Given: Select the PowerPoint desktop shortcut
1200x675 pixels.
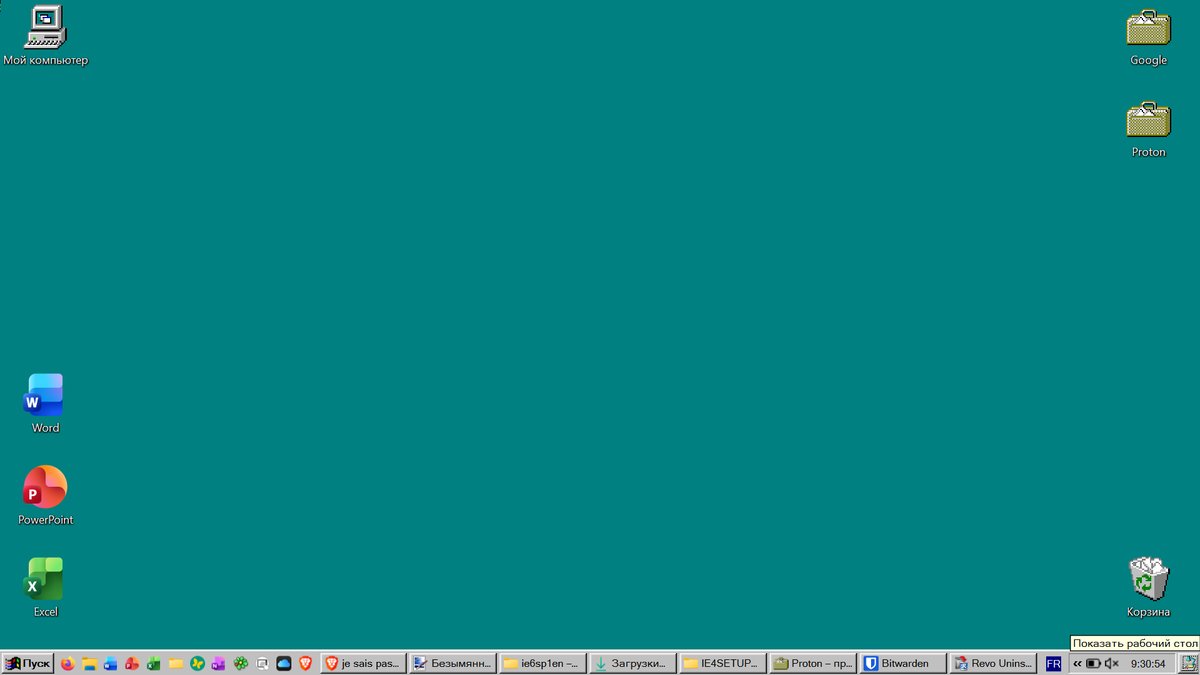Looking at the screenshot, I should pyautogui.click(x=45, y=496).
